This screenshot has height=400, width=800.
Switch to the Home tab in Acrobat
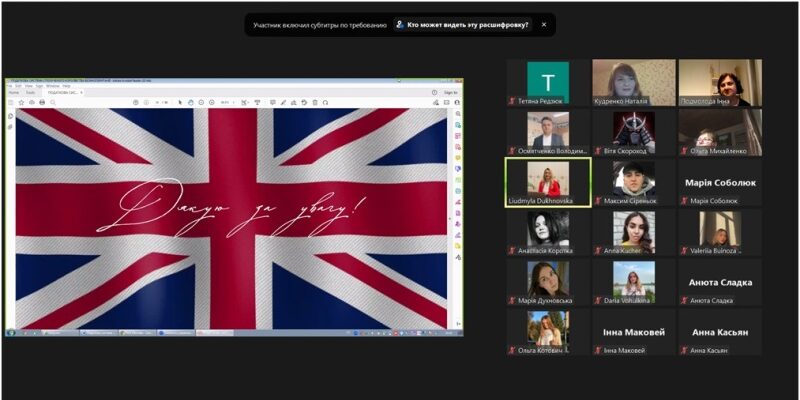[14, 93]
